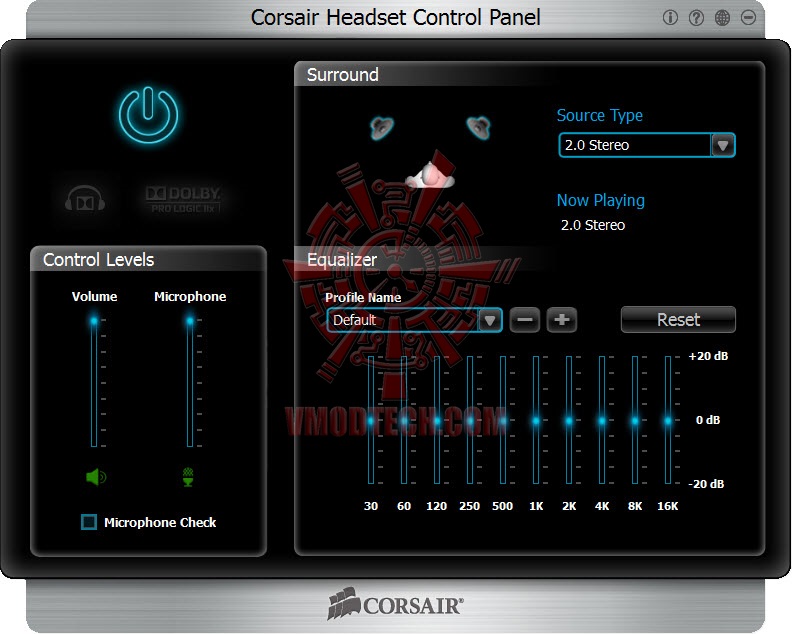Open the help question mark icon
The height and width of the screenshot is (634, 792).
coord(696,18)
